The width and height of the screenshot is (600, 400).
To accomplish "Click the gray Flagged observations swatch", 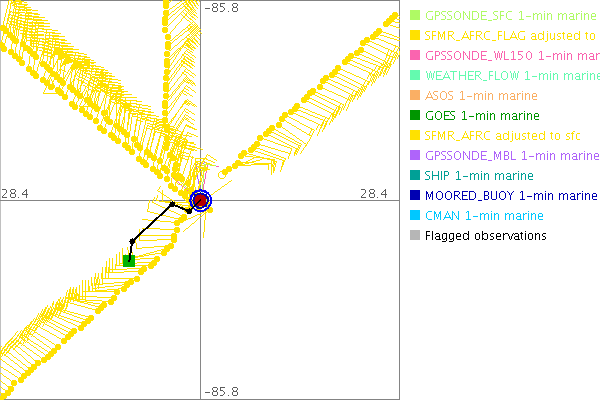I will click(x=415, y=236).
